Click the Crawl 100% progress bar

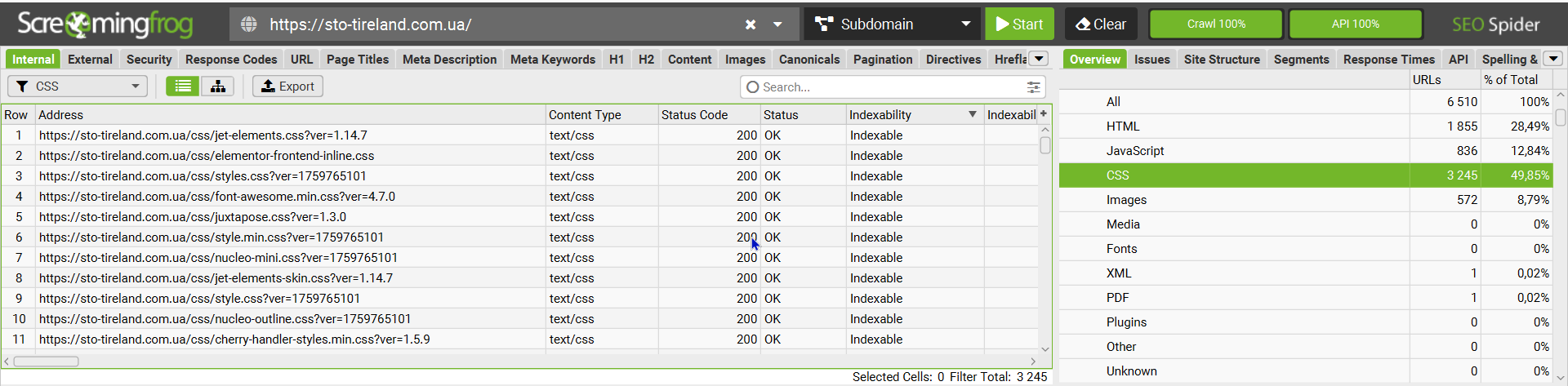(x=1216, y=24)
